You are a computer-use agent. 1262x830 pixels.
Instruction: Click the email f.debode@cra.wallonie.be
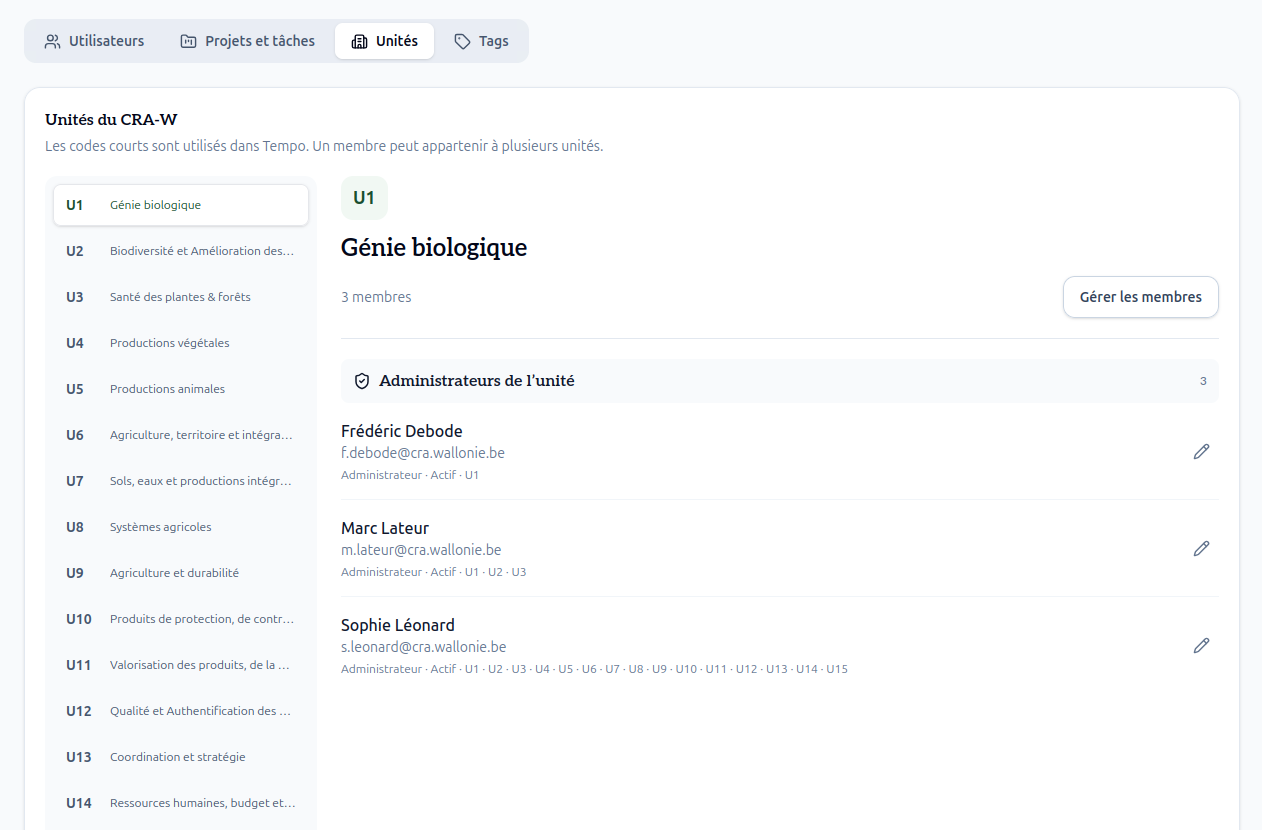pos(423,453)
